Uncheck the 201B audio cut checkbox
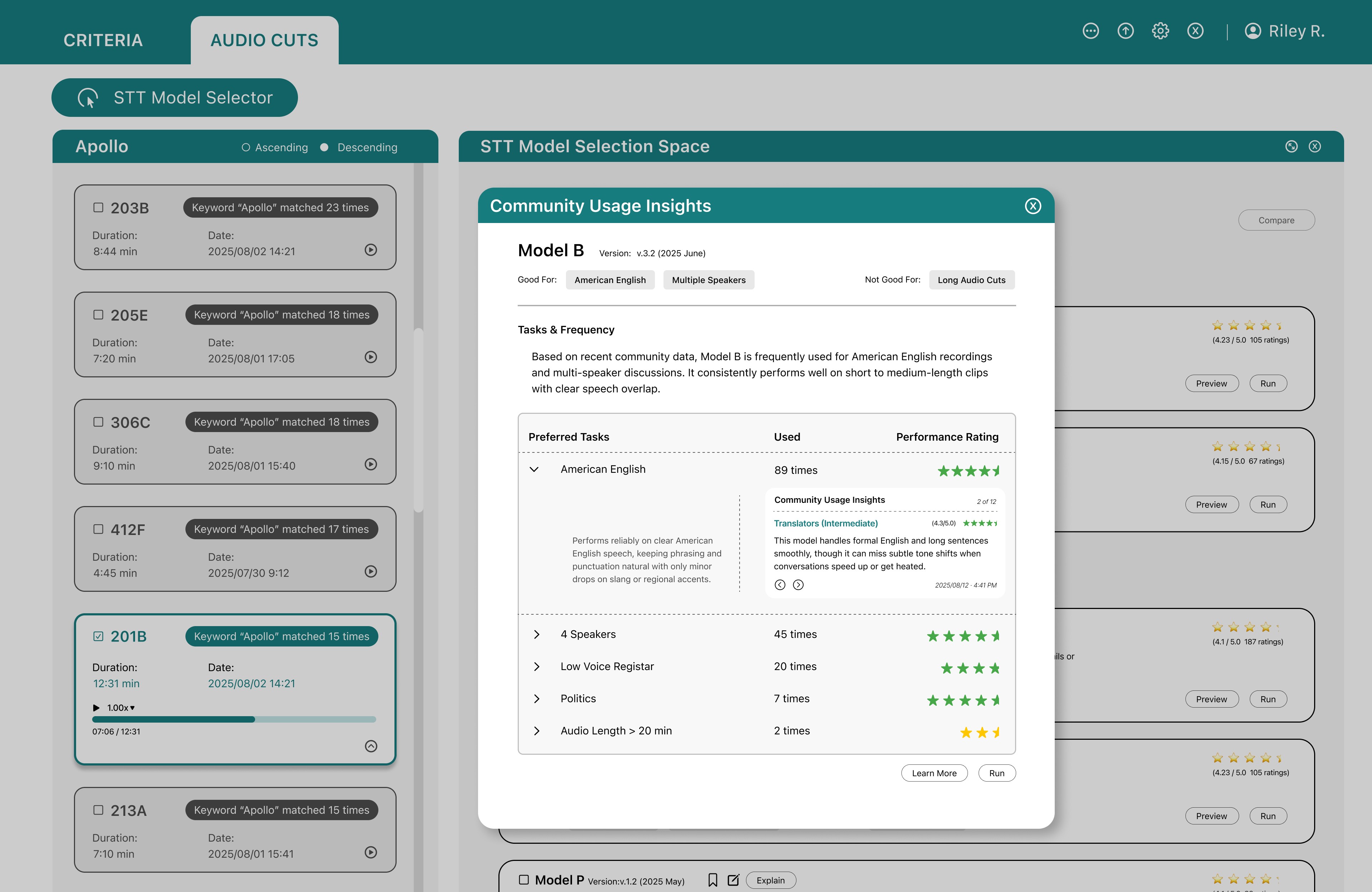This screenshot has width=1372, height=892. pyautogui.click(x=98, y=636)
